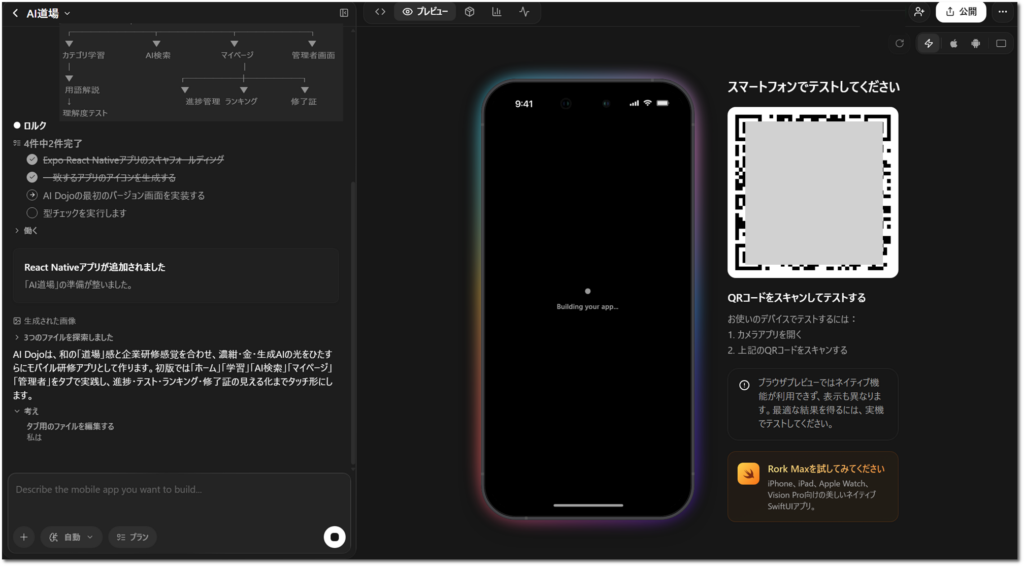Screen dimensions: 1024x566
Task: Select the Android platform icon
Action: [x=976, y=43]
